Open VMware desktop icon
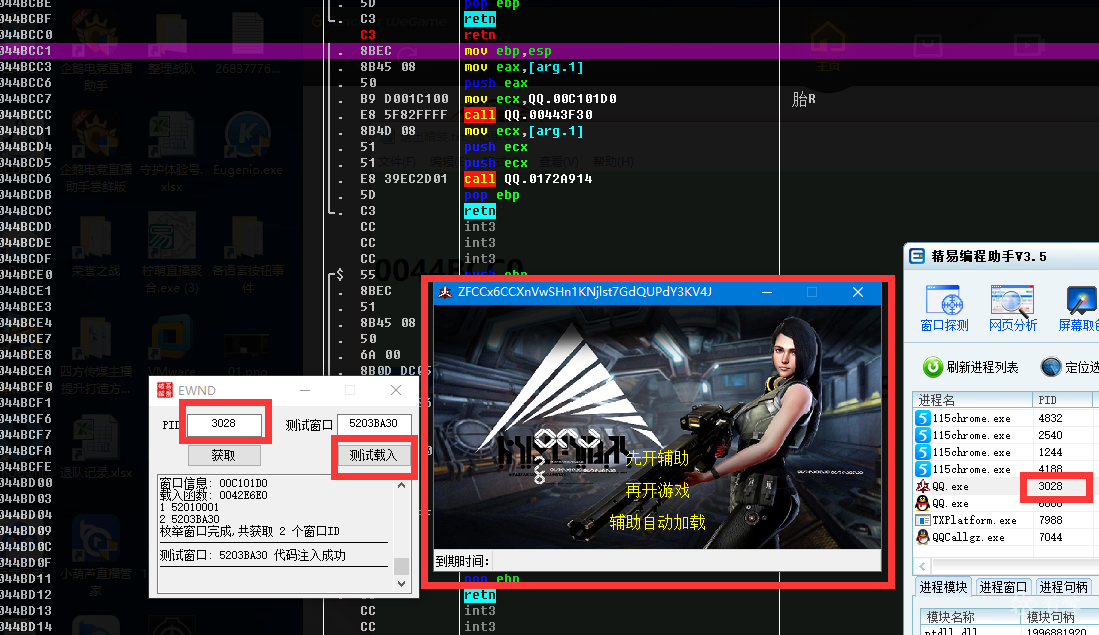The image size is (1099, 635). [x=172, y=347]
